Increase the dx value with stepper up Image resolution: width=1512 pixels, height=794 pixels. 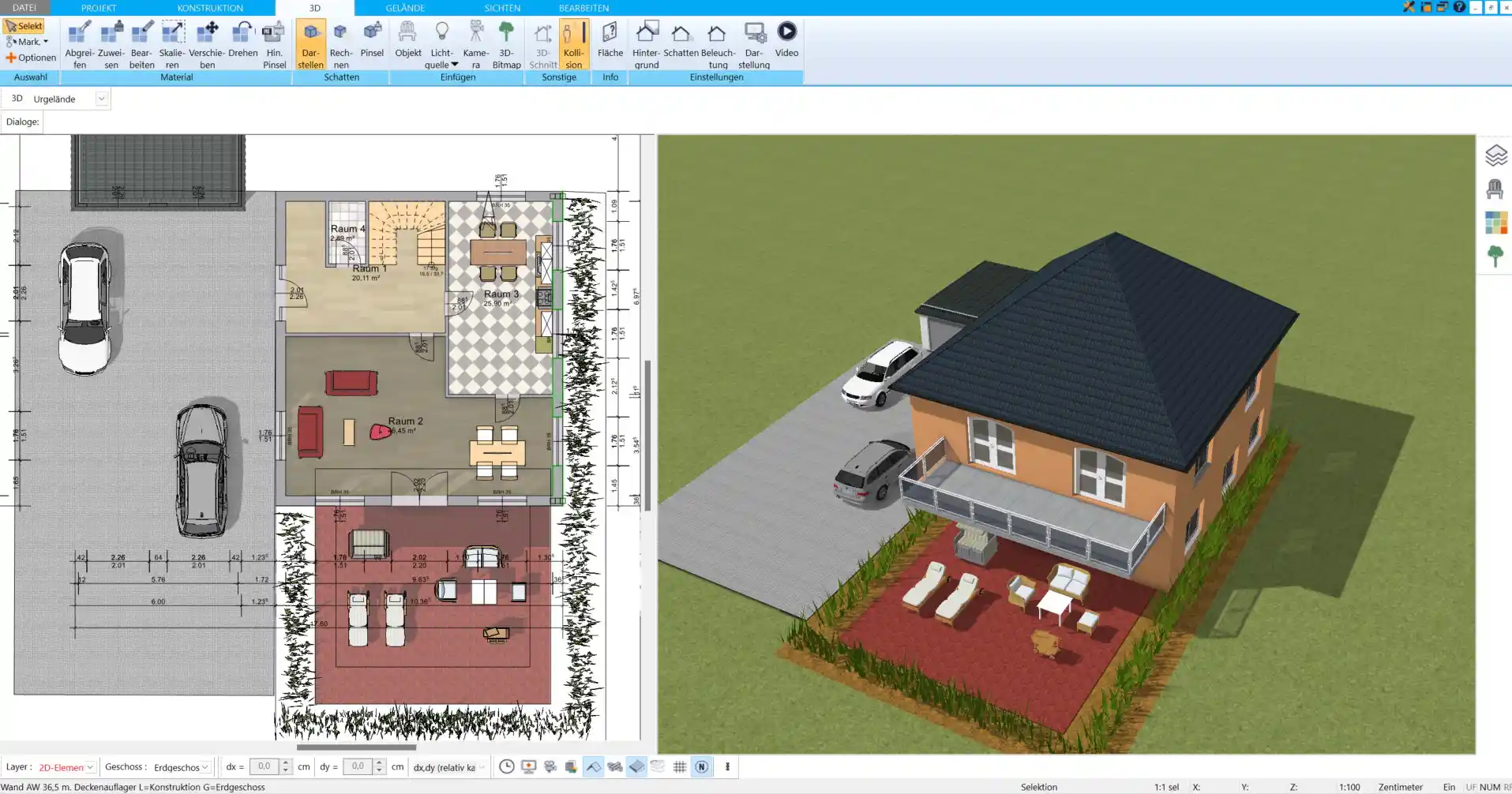pos(286,762)
